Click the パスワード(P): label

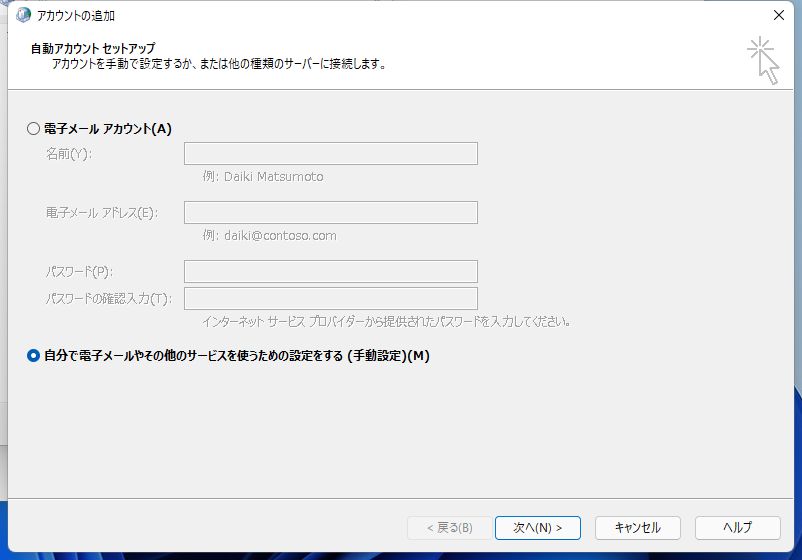[x=79, y=272]
